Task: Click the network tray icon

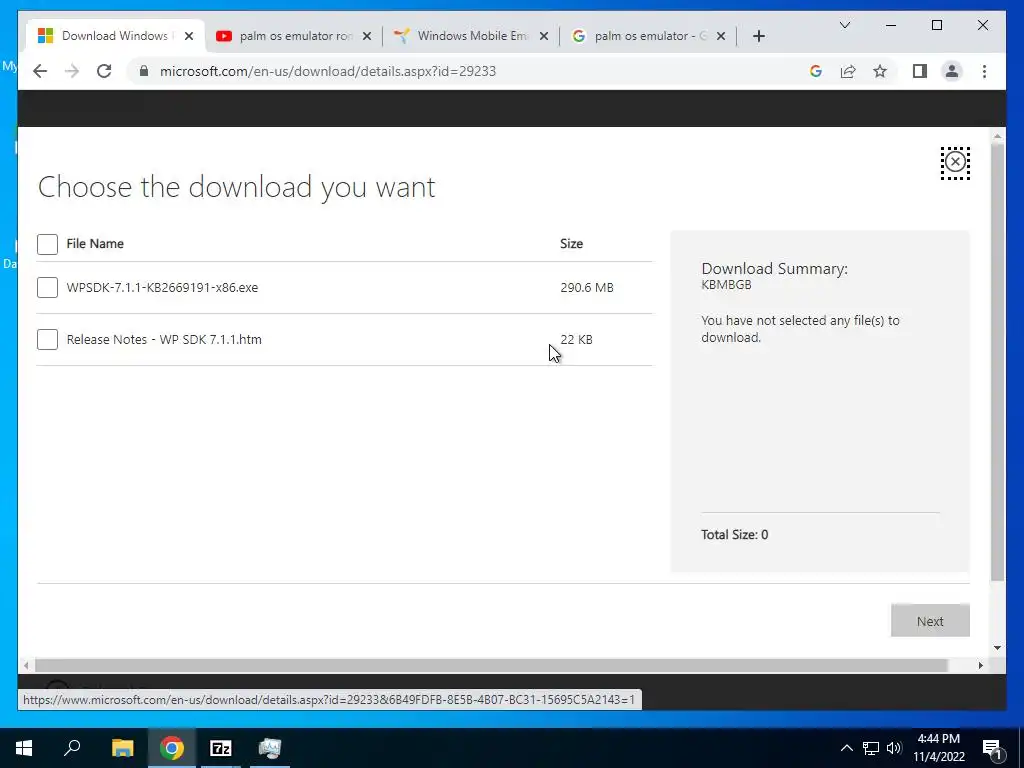Action: coord(871,748)
